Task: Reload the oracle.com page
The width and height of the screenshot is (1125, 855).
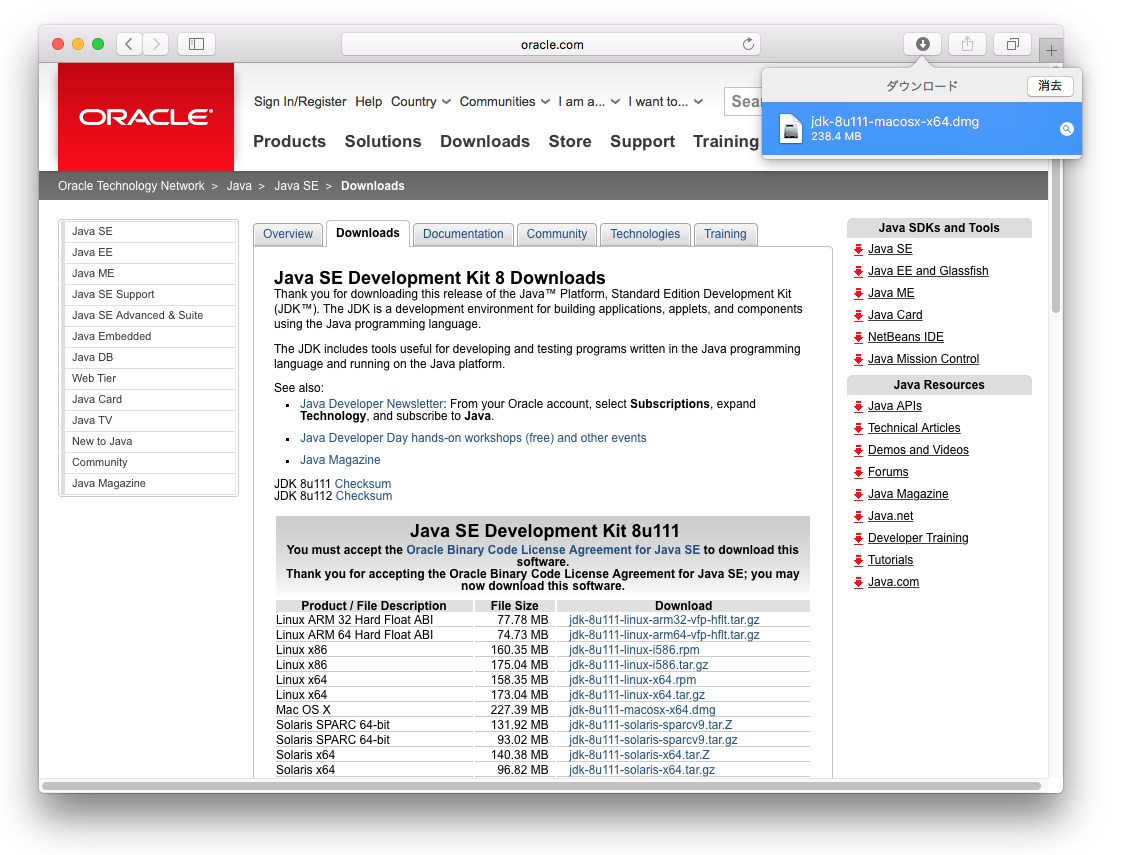Action: click(x=748, y=44)
